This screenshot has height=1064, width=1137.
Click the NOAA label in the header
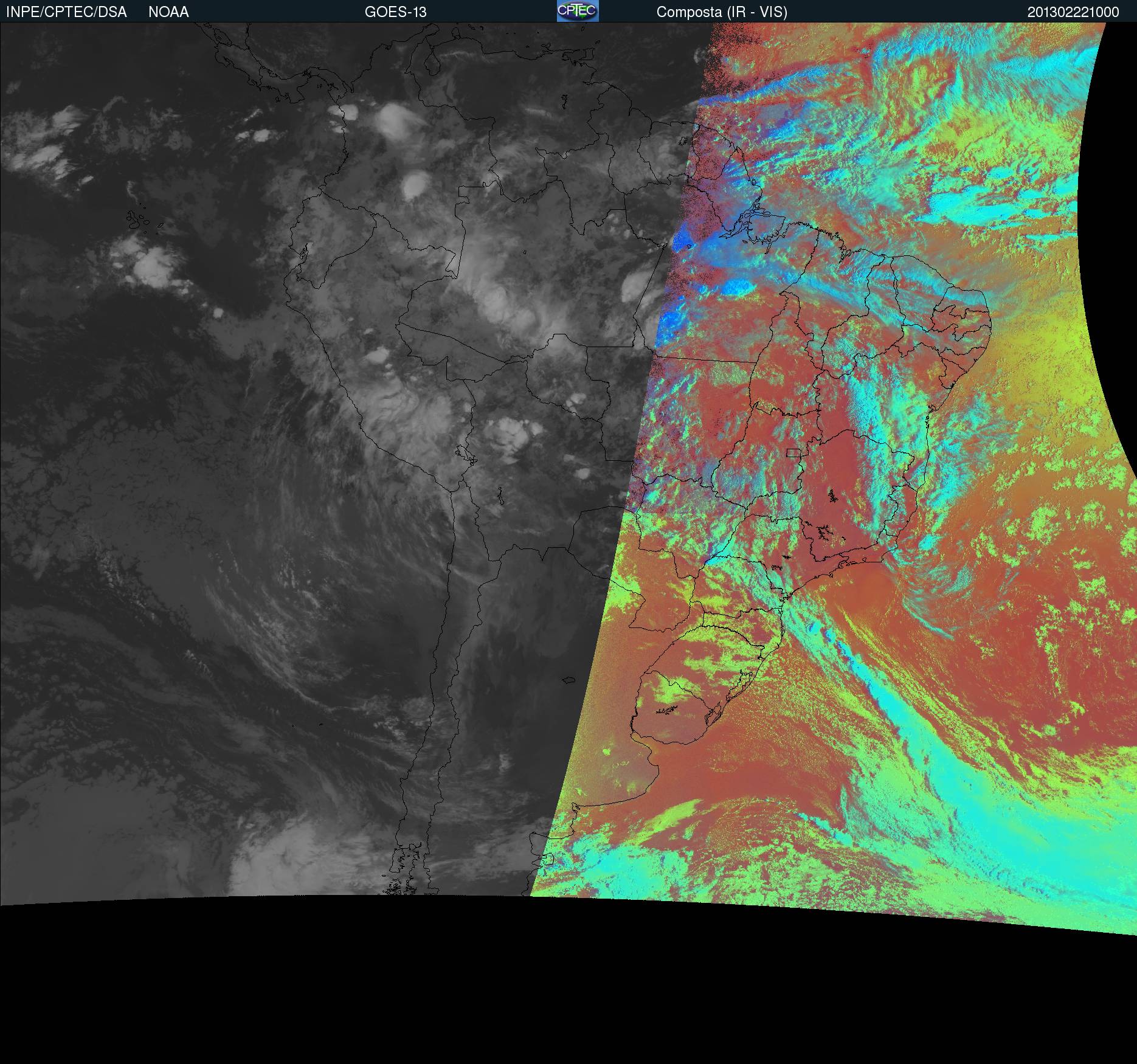(x=168, y=12)
